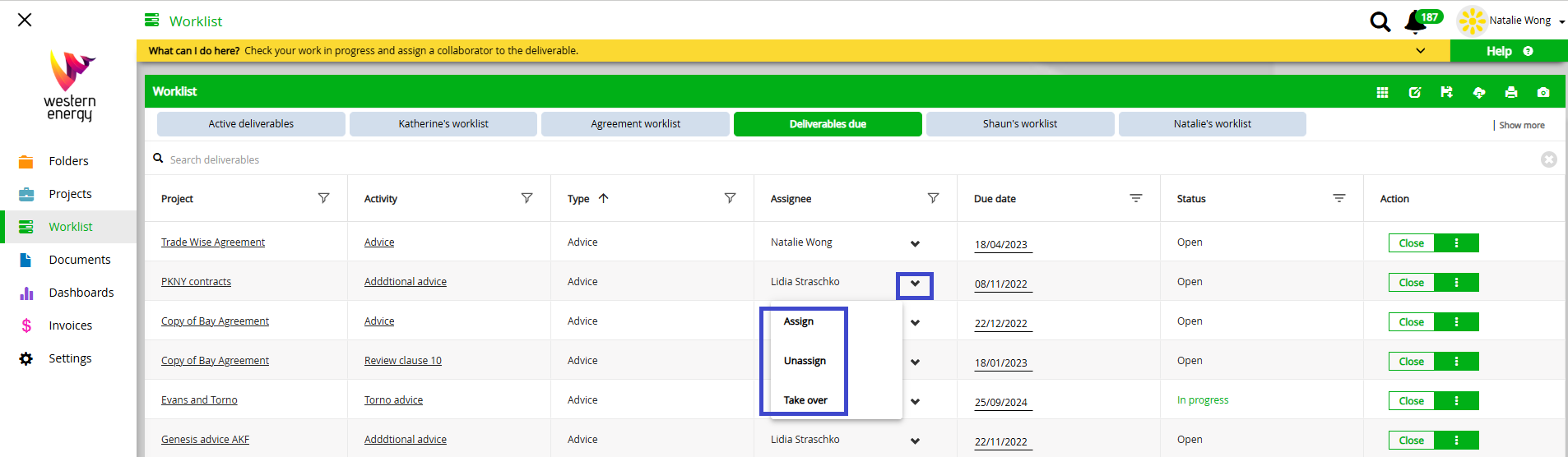
Task: Click the Help button
Action: (1509, 51)
